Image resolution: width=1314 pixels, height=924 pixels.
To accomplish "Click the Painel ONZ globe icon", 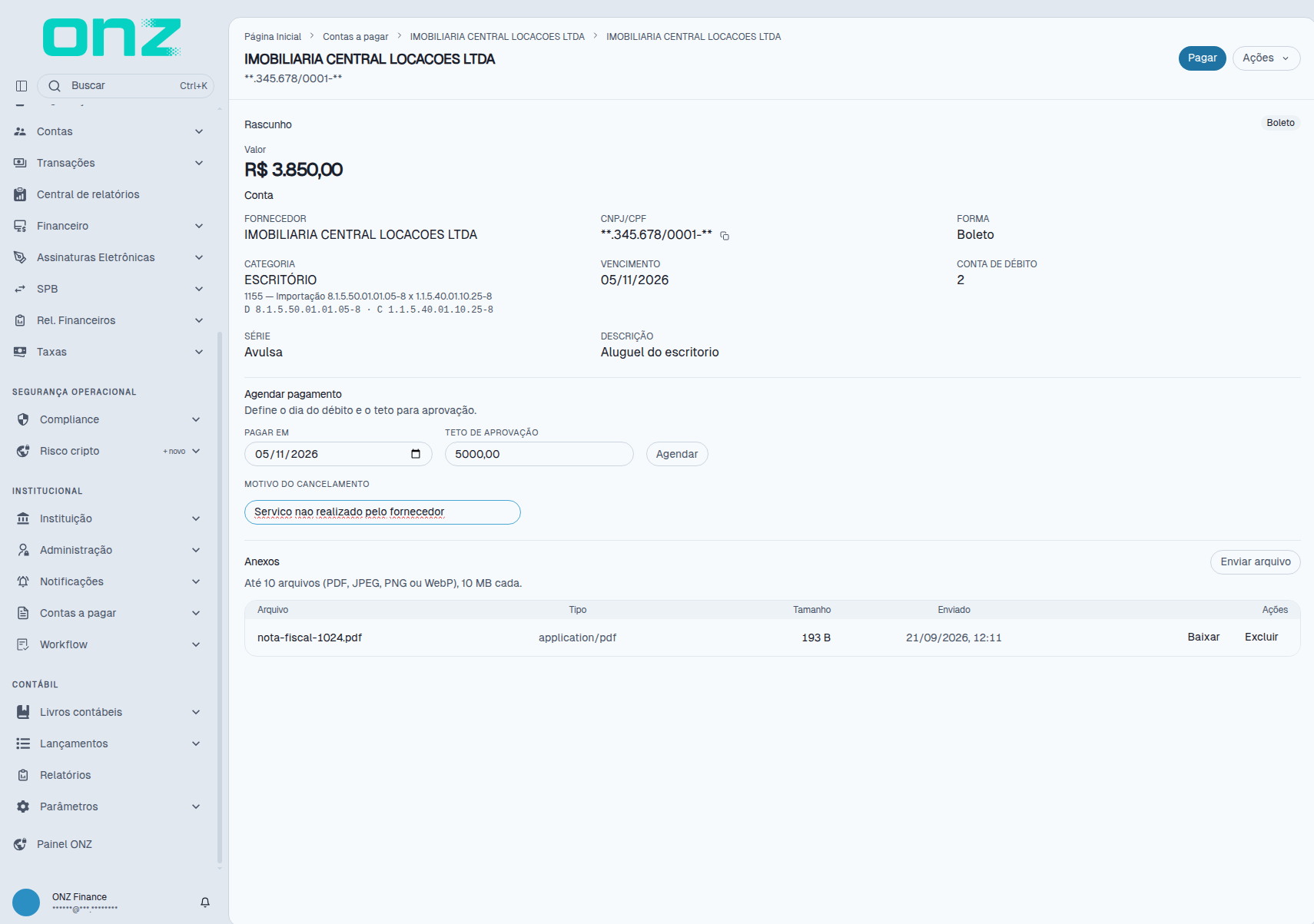I will [20, 844].
